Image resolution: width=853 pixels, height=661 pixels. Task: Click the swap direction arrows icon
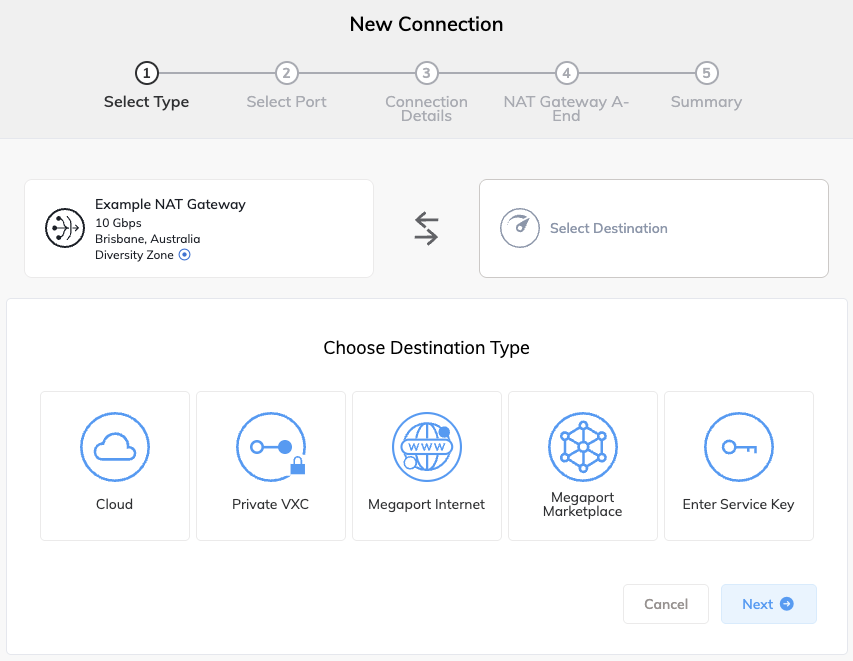pos(426,228)
